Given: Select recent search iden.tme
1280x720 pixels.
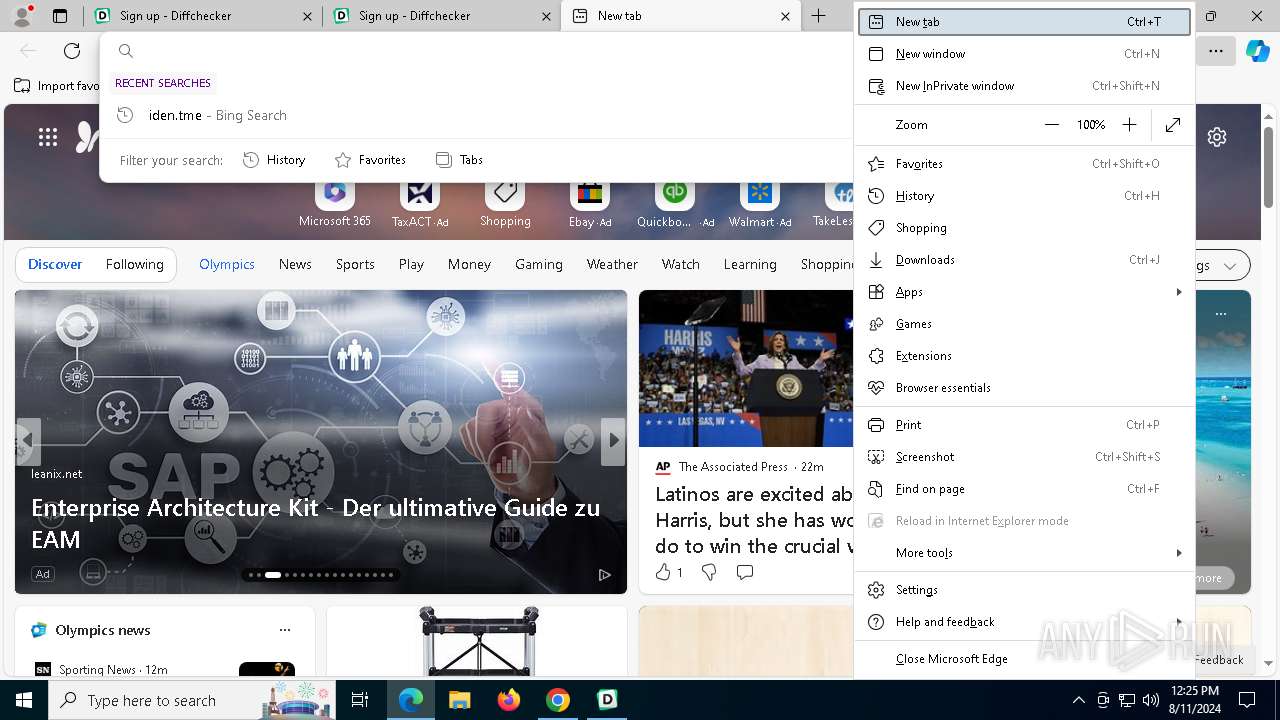Looking at the screenshot, I should coord(475,115).
